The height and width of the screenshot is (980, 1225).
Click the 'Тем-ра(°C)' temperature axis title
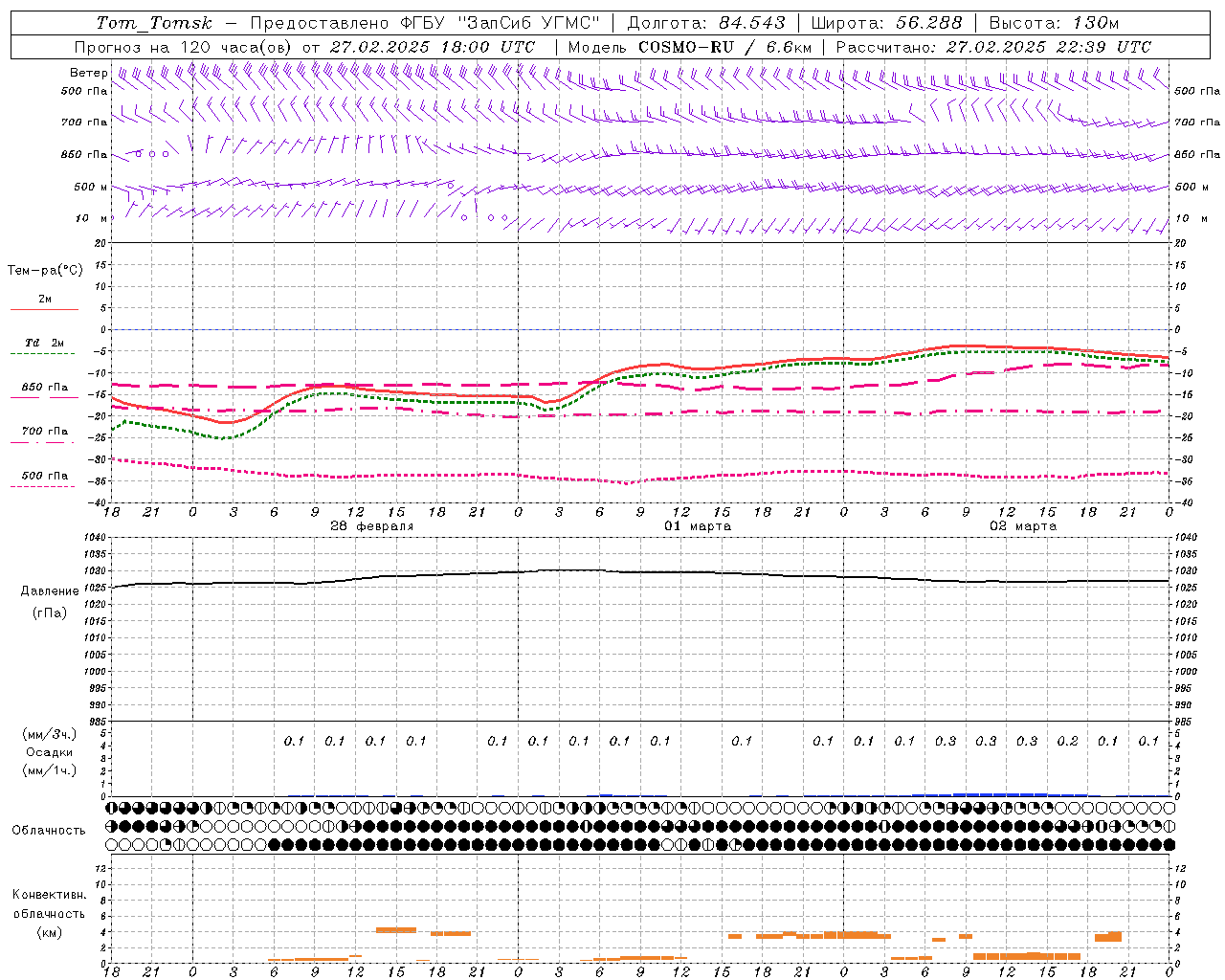click(x=45, y=271)
